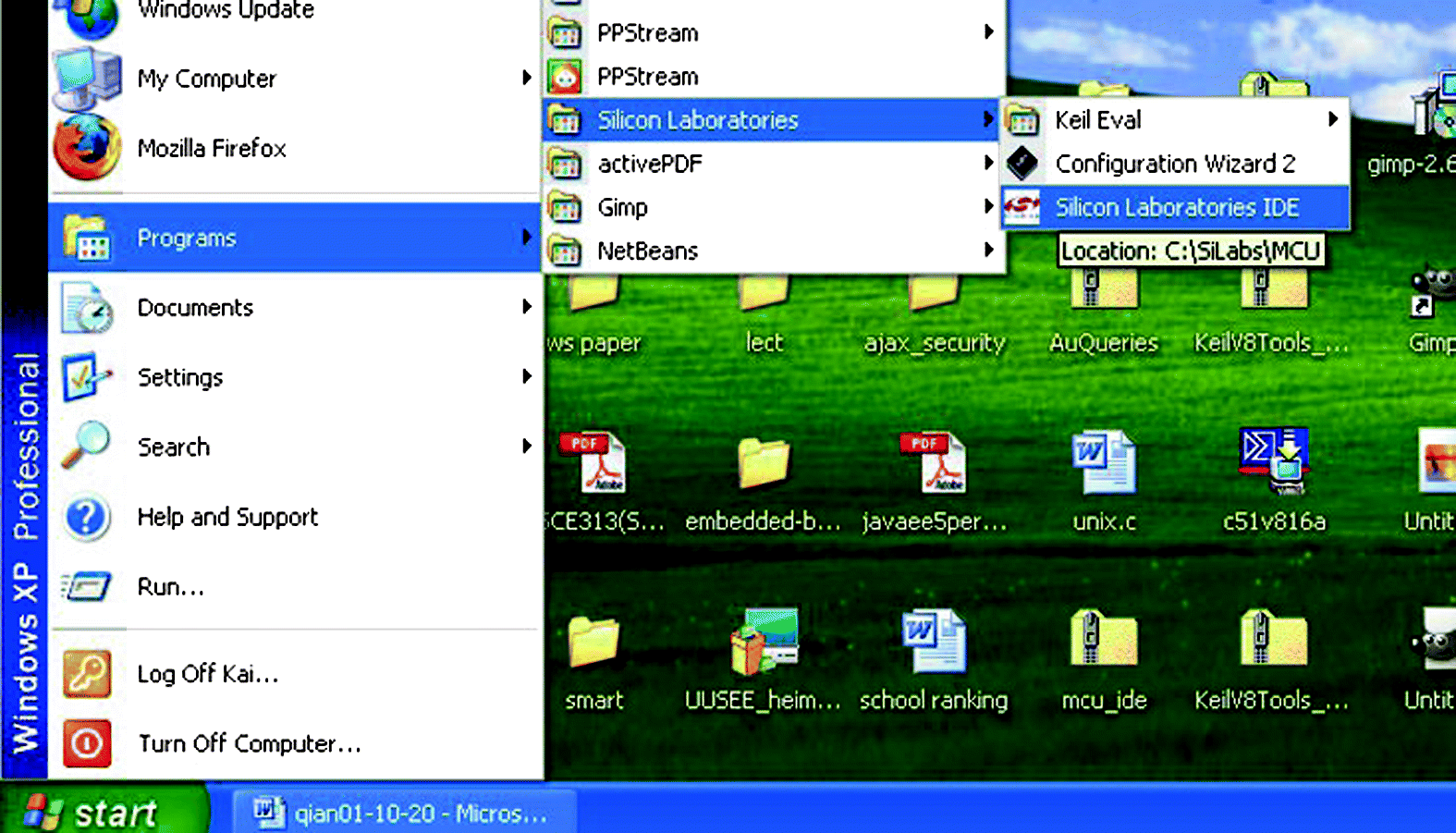Expand the Keil Eval submenu arrow
Viewport: 1456px width, 833px height.
click(1333, 118)
